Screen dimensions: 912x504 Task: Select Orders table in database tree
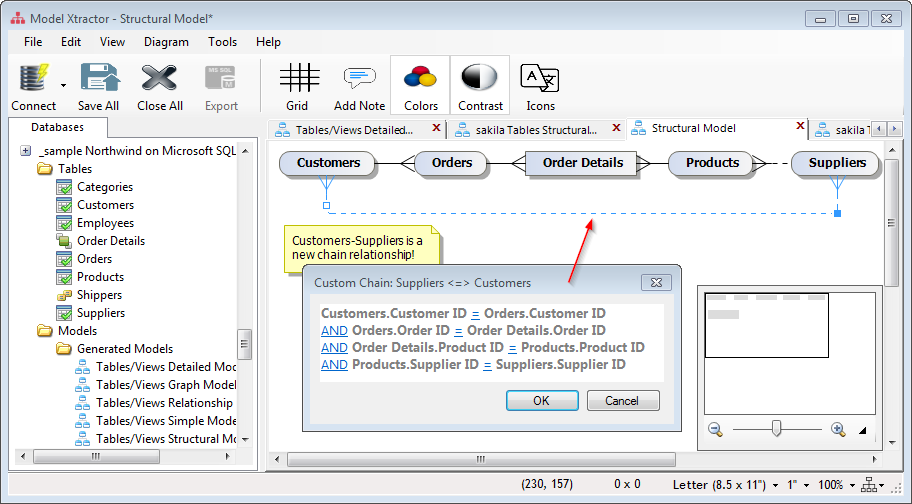pos(94,259)
